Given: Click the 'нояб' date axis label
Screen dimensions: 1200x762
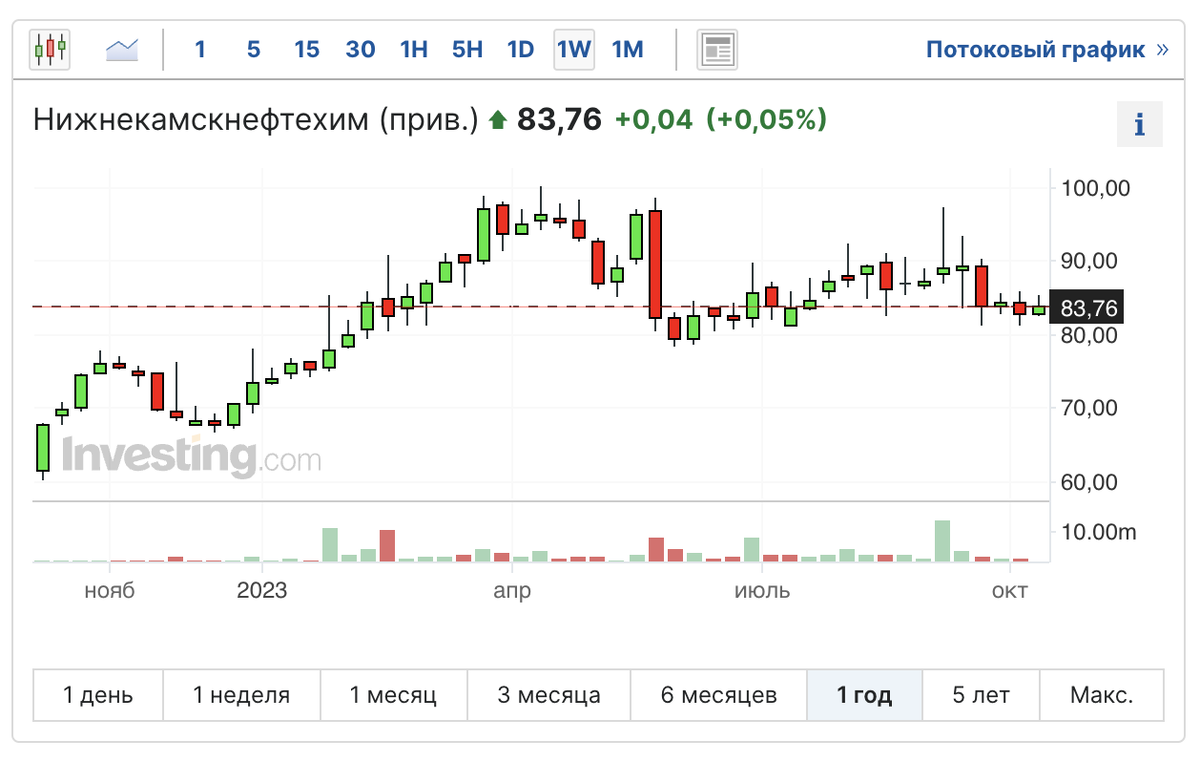Looking at the screenshot, I should [x=109, y=590].
